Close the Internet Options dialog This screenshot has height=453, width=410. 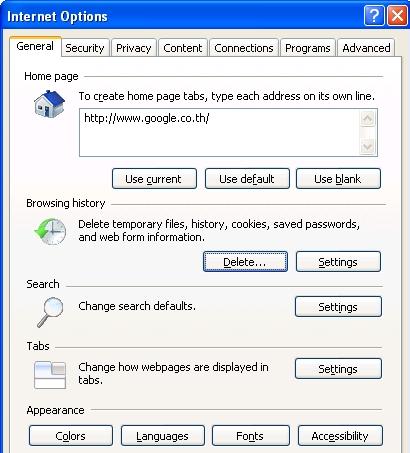397,15
